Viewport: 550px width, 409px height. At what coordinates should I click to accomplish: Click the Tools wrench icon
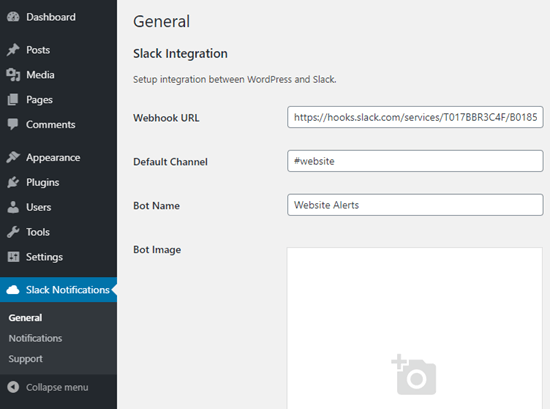13,232
